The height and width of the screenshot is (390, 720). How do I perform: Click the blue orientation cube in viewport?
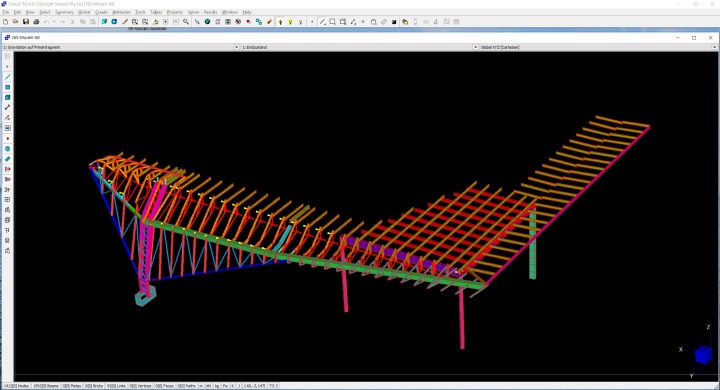pos(703,355)
